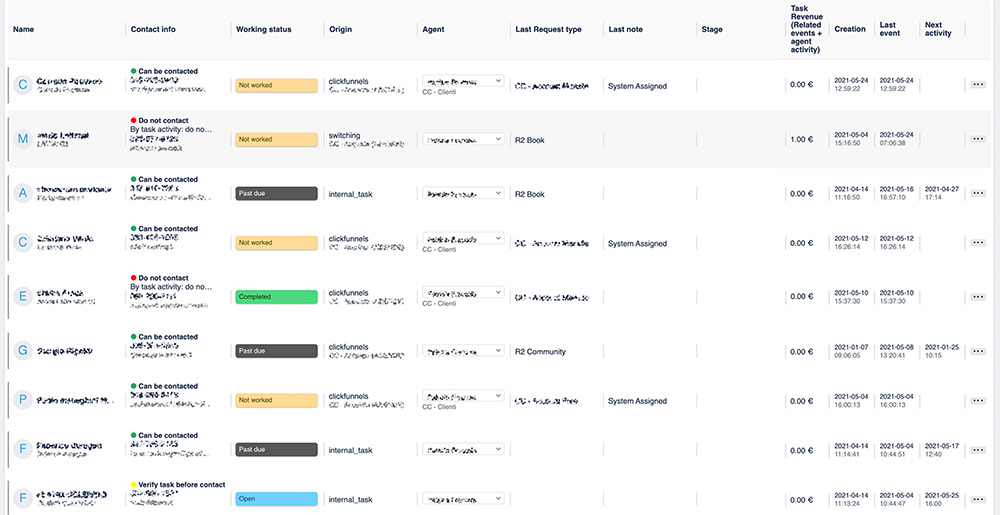Select the G contact avatar icon

23,351
